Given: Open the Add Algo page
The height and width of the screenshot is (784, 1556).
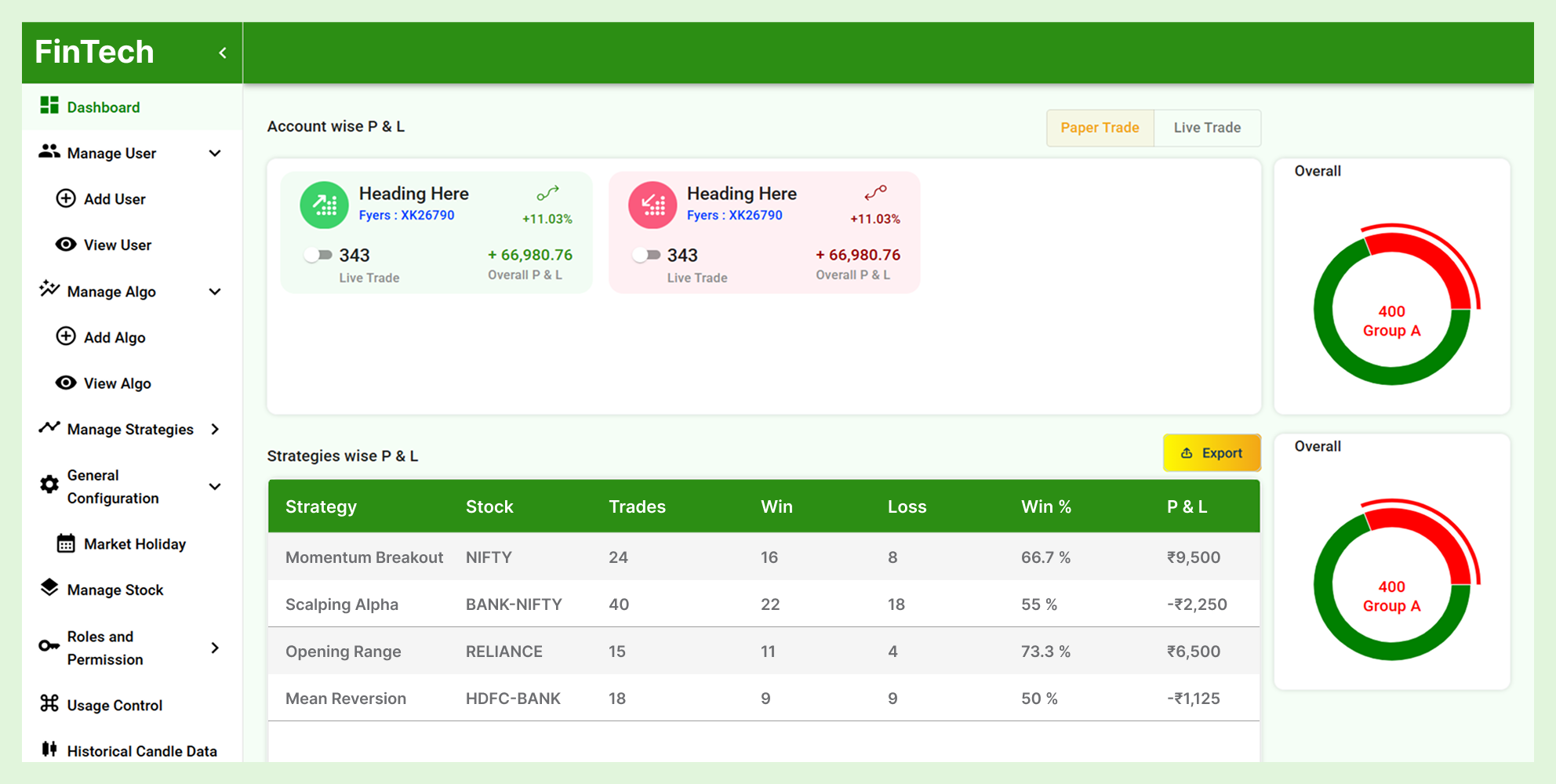Looking at the screenshot, I should click(x=66, y=336).
